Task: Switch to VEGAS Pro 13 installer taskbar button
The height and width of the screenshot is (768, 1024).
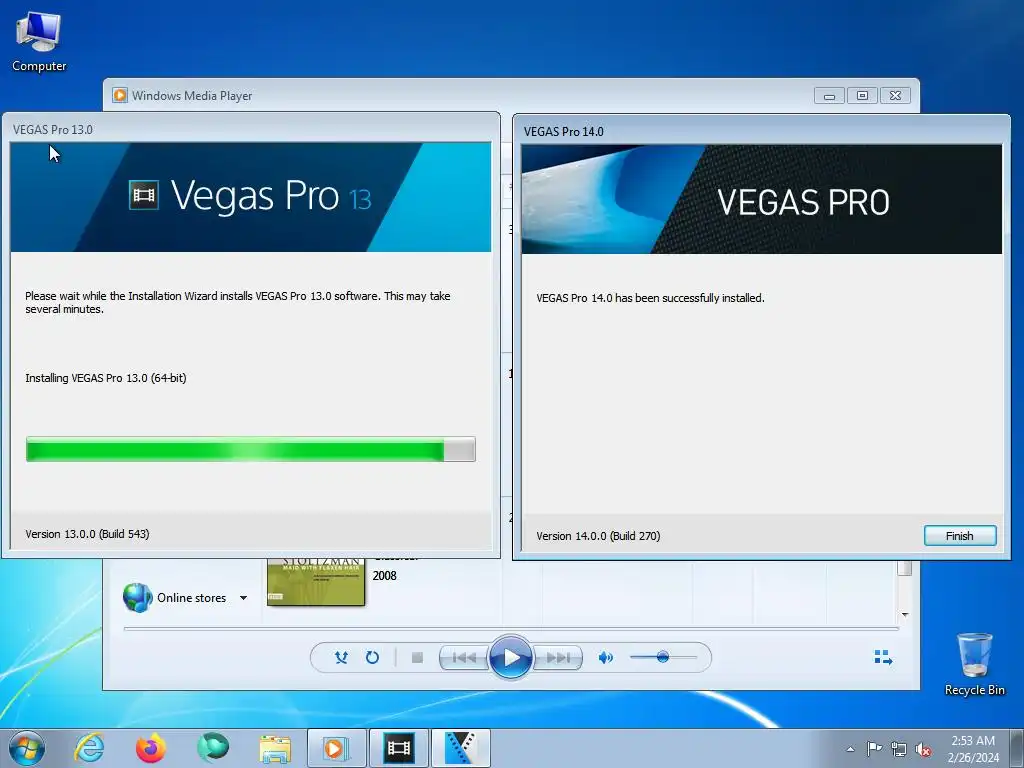Action: [x=398, y=748]
